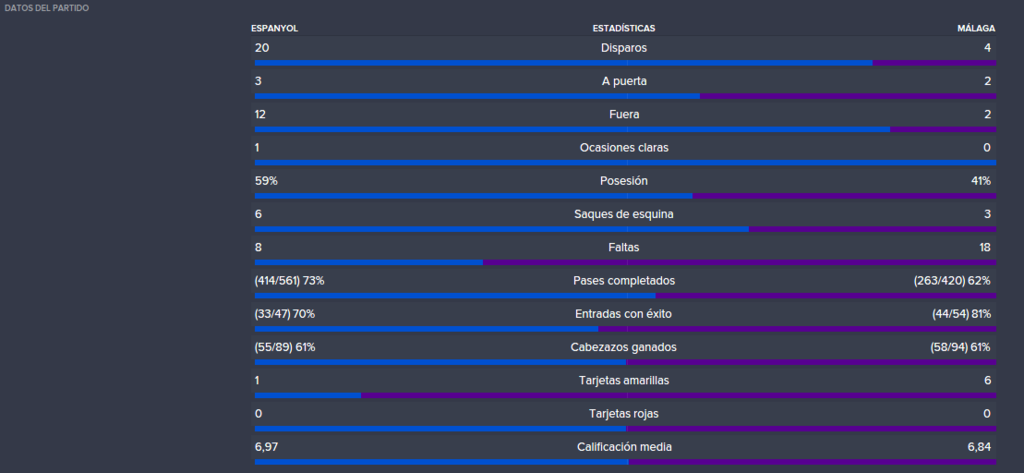Select Entradas con éxito label
This screenshot has width=1024, height=473.
click(x=624, y=314)
